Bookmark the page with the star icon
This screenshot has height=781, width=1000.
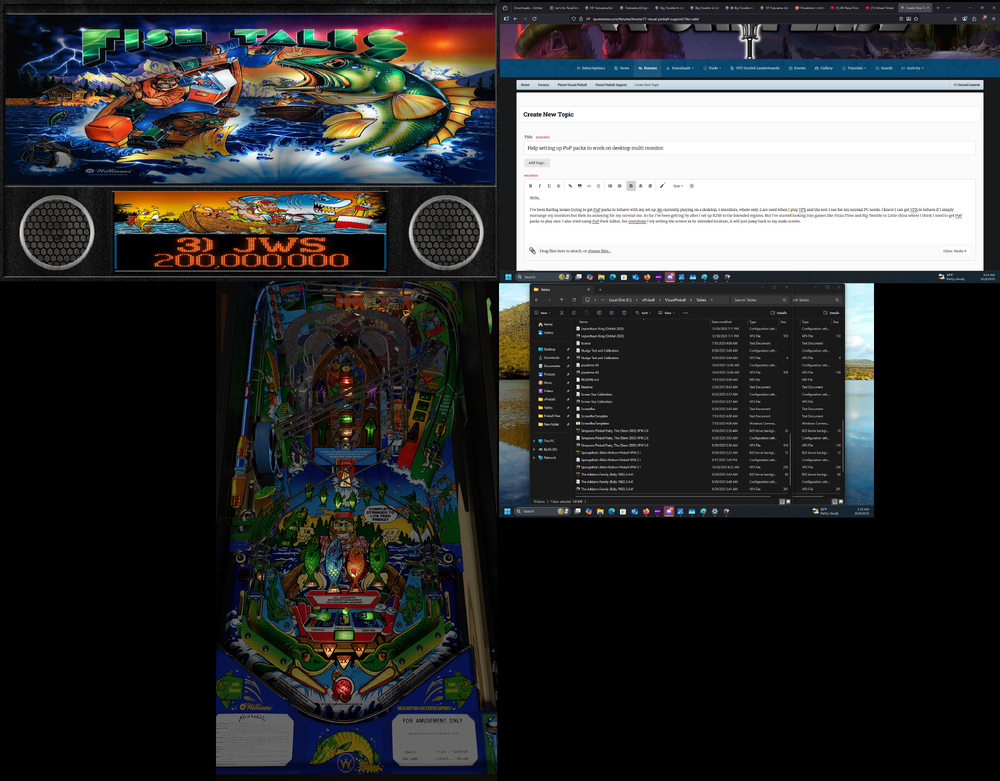pyautogui.click(x=916, y=18)
